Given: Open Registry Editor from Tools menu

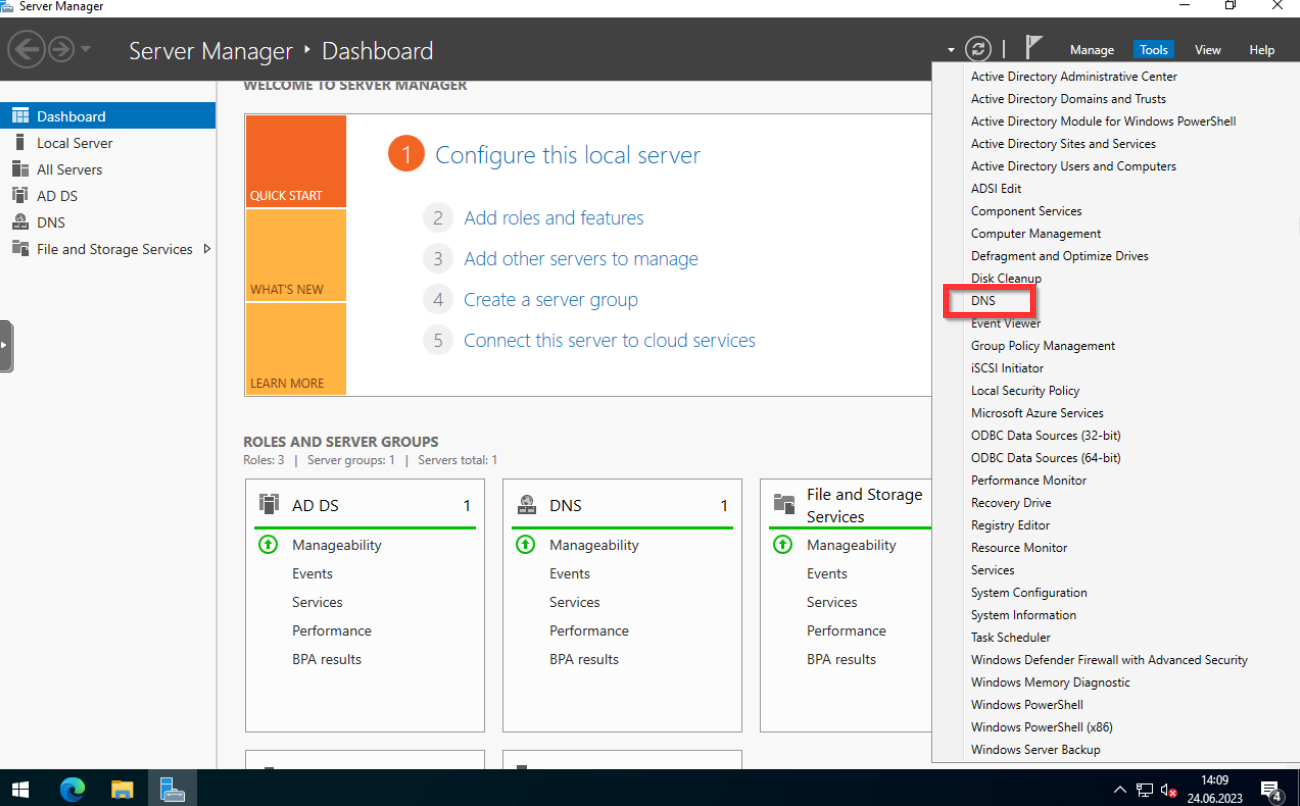Looking at the screenshot, I should pos(1011,525).
